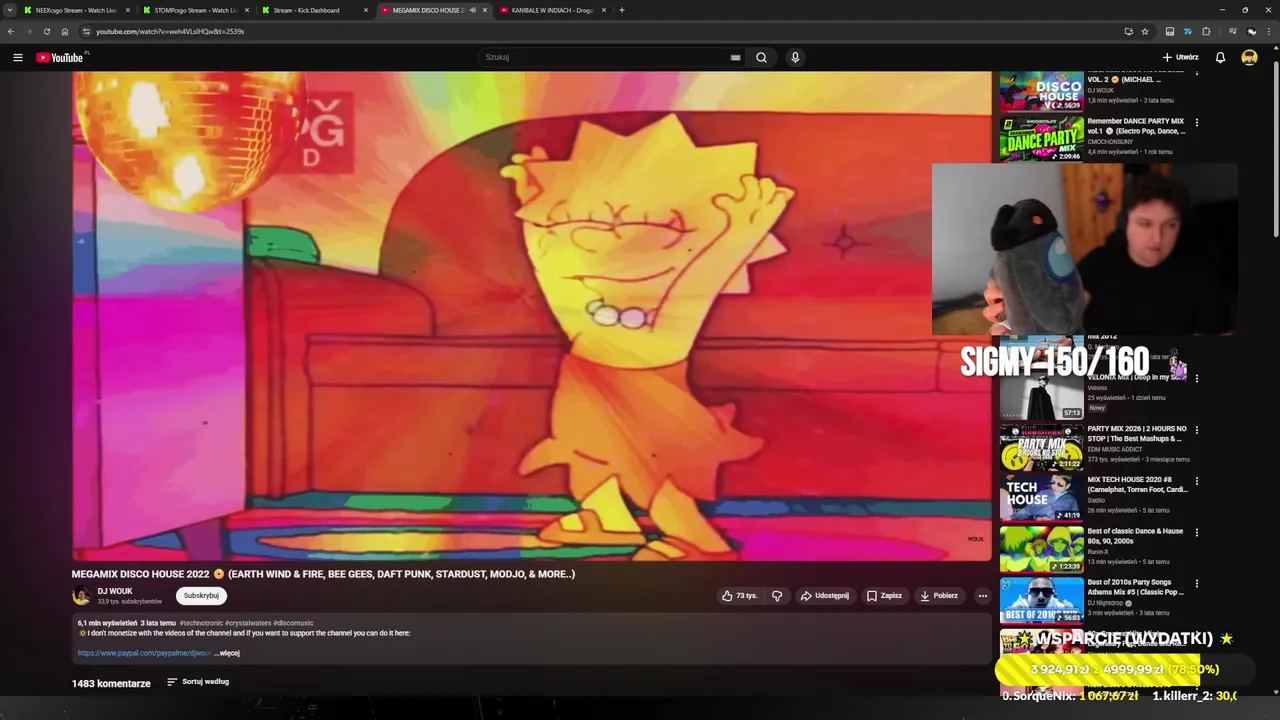Open the DISCO HOUSE VOL. 2 thumbnail
This screenshot has height=720, width=1280.
(x=1042, y=91)
